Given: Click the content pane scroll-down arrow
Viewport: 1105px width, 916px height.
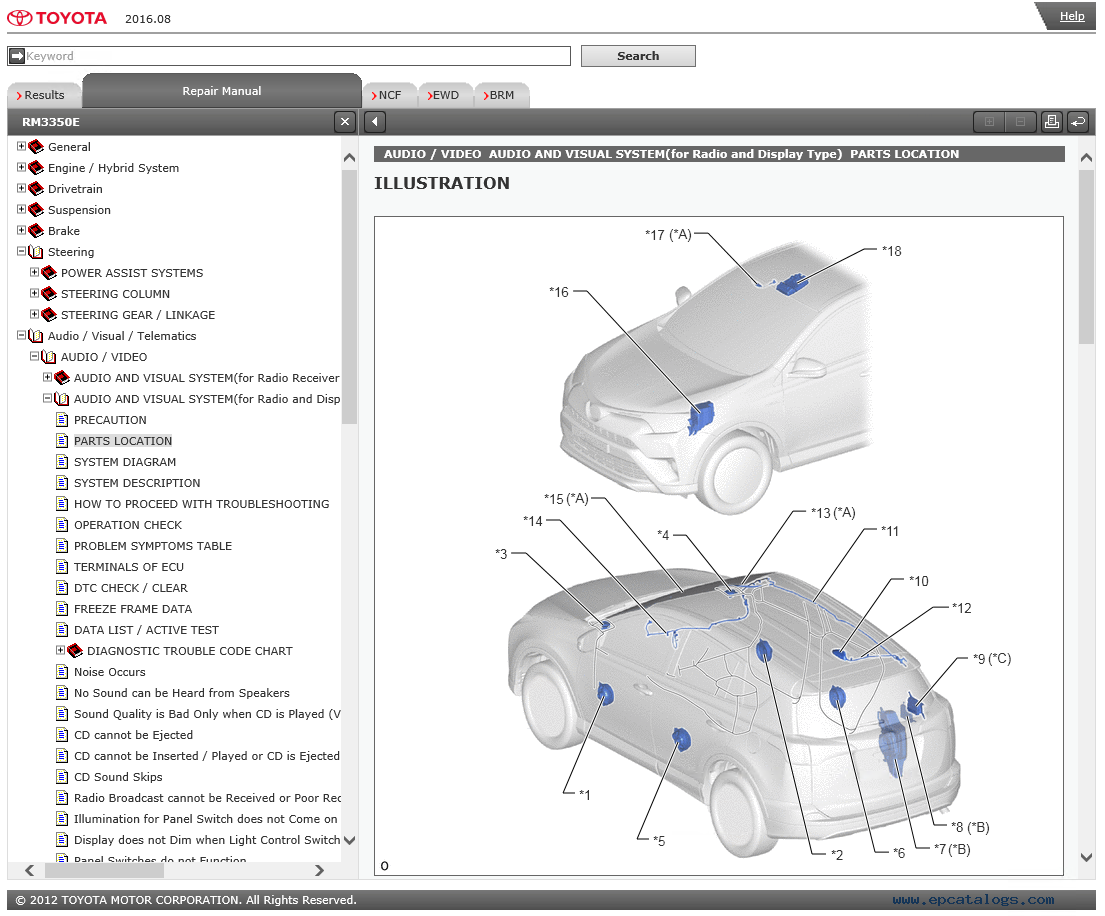Looking at the screenshot, I should [1086, 858].
